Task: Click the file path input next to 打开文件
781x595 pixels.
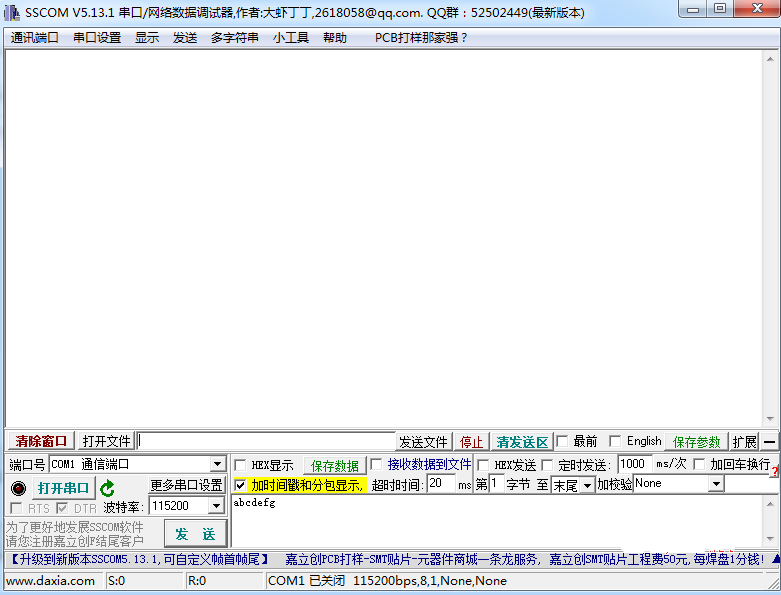Action: (266, 441)
